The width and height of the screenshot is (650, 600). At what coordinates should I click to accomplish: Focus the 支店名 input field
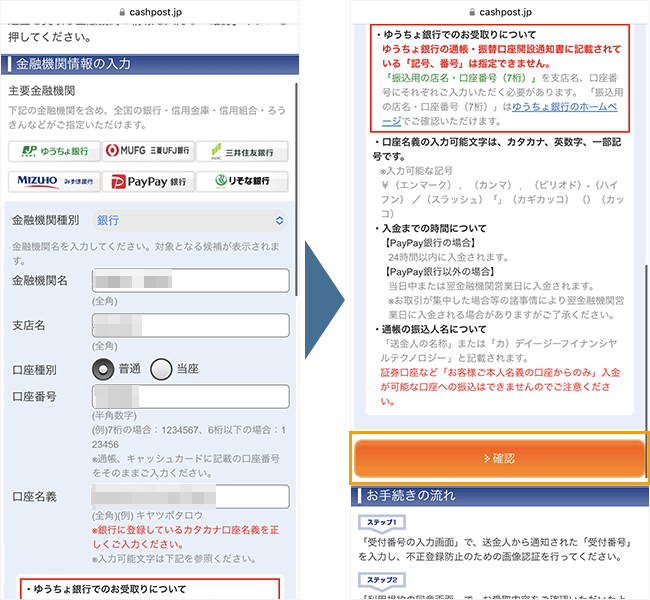coord(190,325)
